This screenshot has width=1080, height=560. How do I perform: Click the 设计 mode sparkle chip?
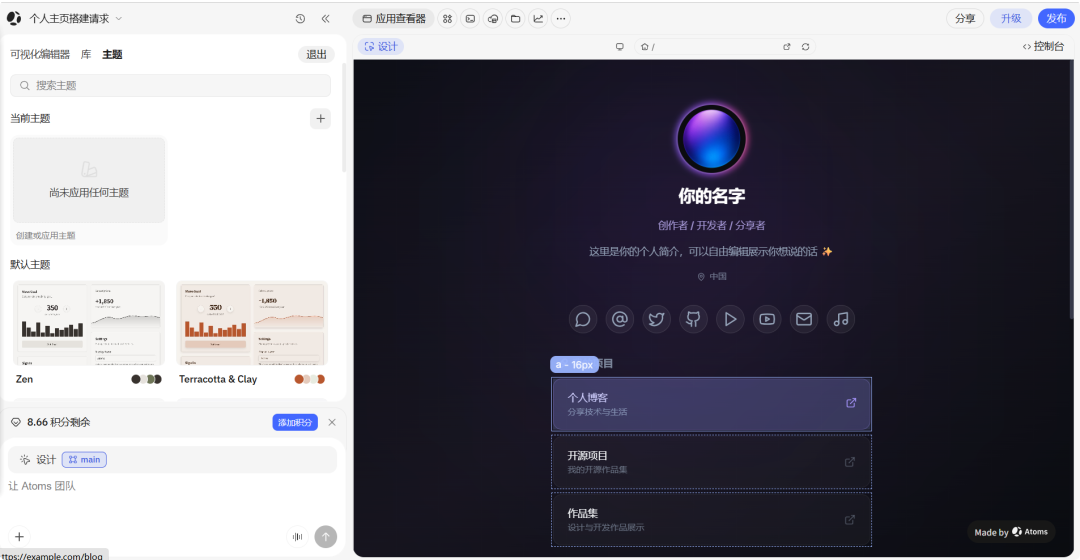38,459
